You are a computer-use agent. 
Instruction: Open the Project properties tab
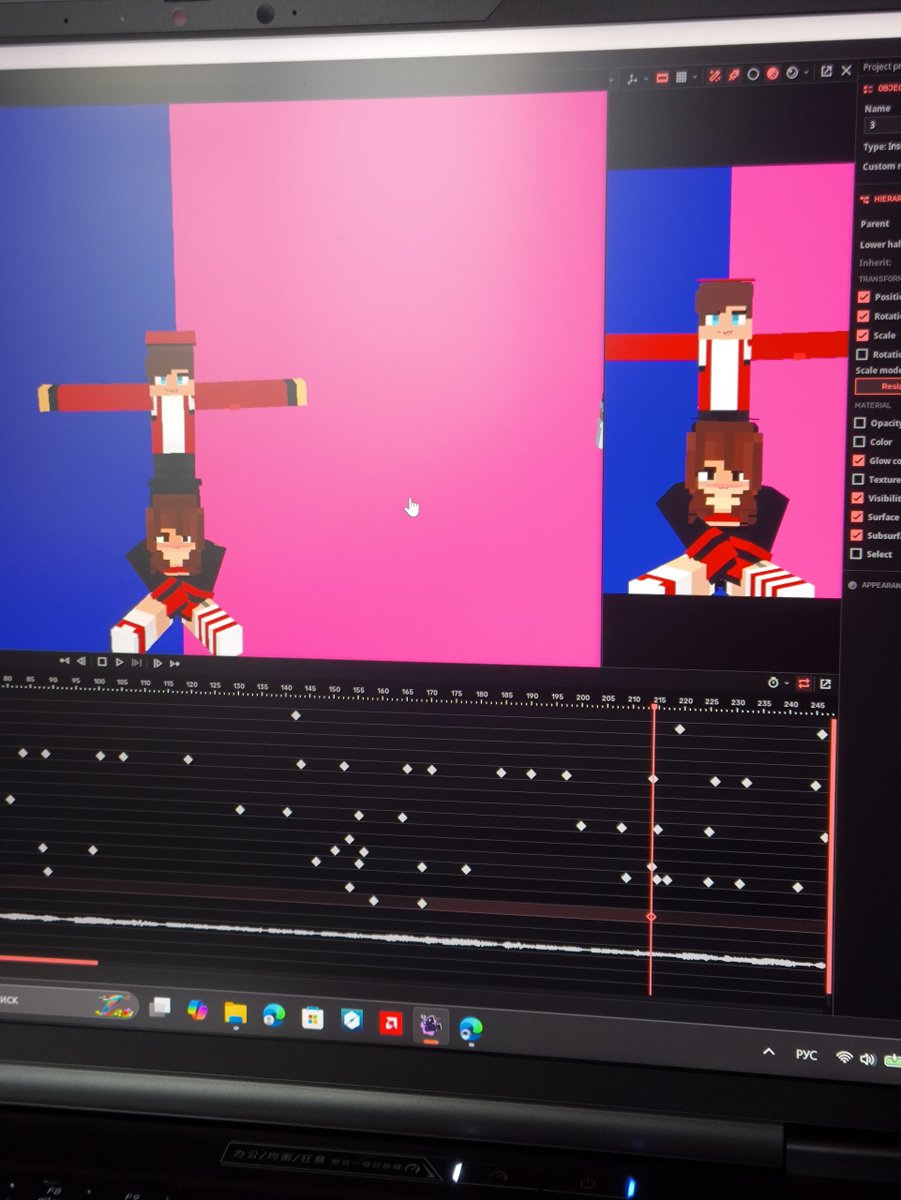pyautogui.click(x=881, y=67)
